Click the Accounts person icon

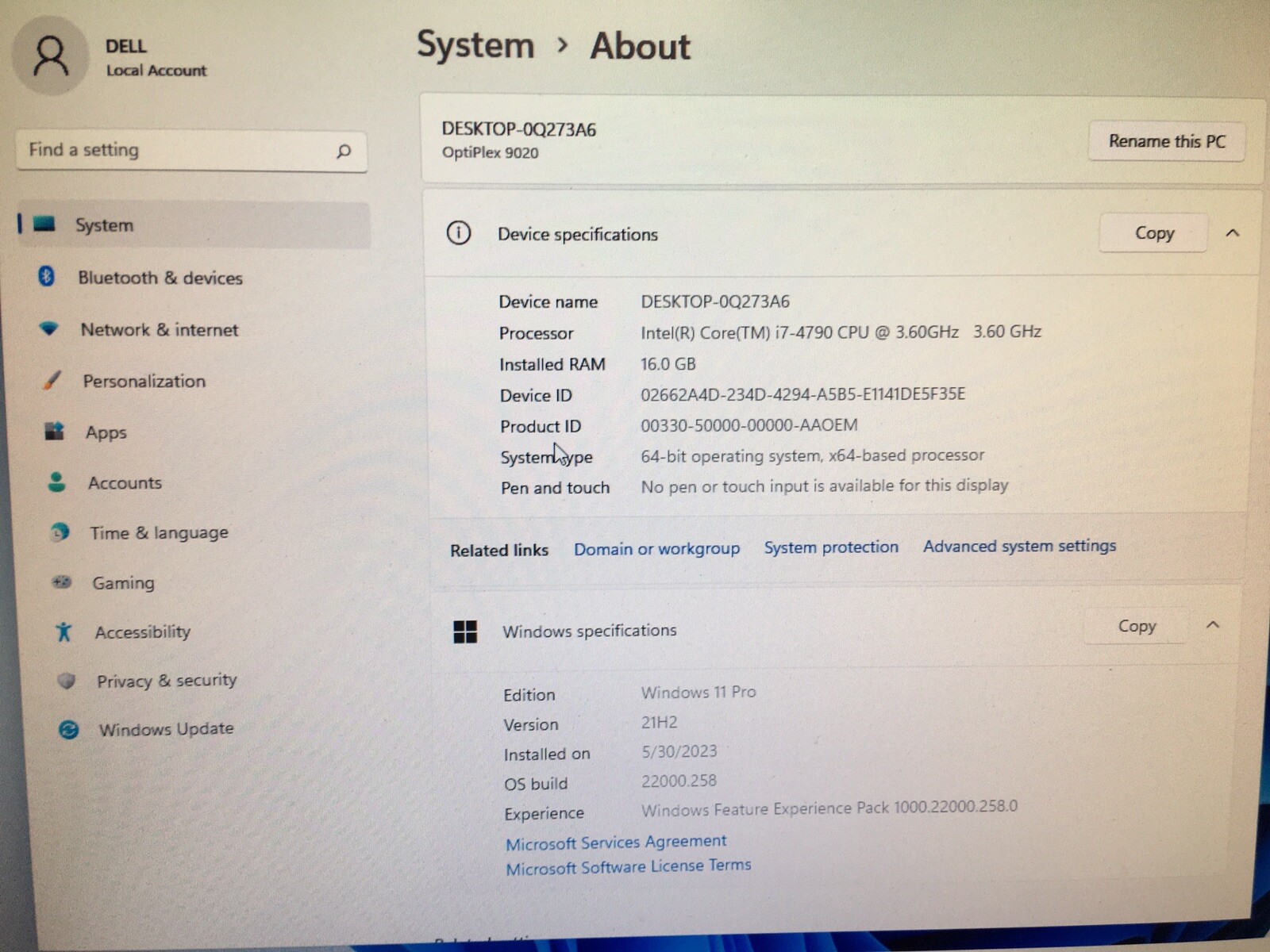coord(56,482)
